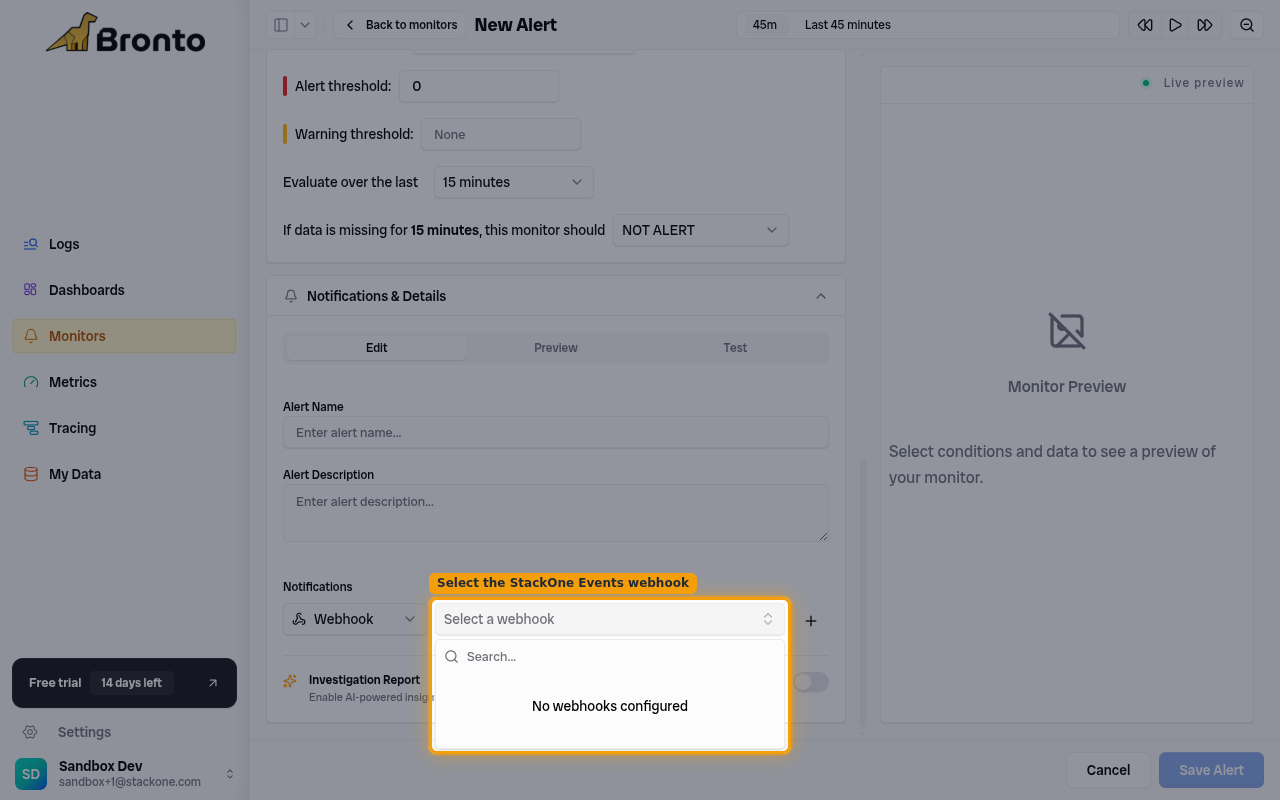The image size is (1280, 800).
Task: Save the alert
Action: point(1211,770)
